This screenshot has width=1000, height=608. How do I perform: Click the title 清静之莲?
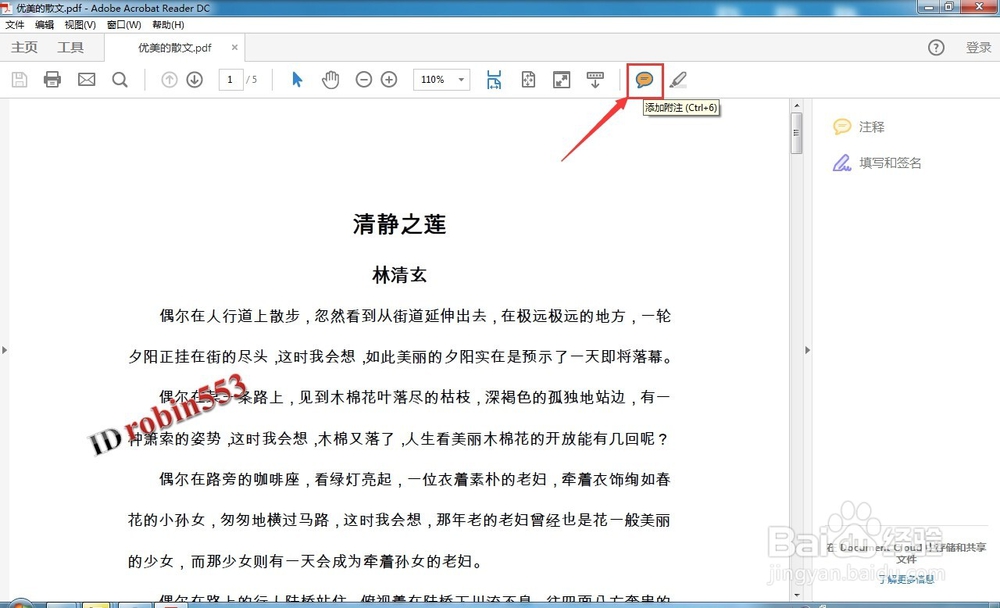399,224
